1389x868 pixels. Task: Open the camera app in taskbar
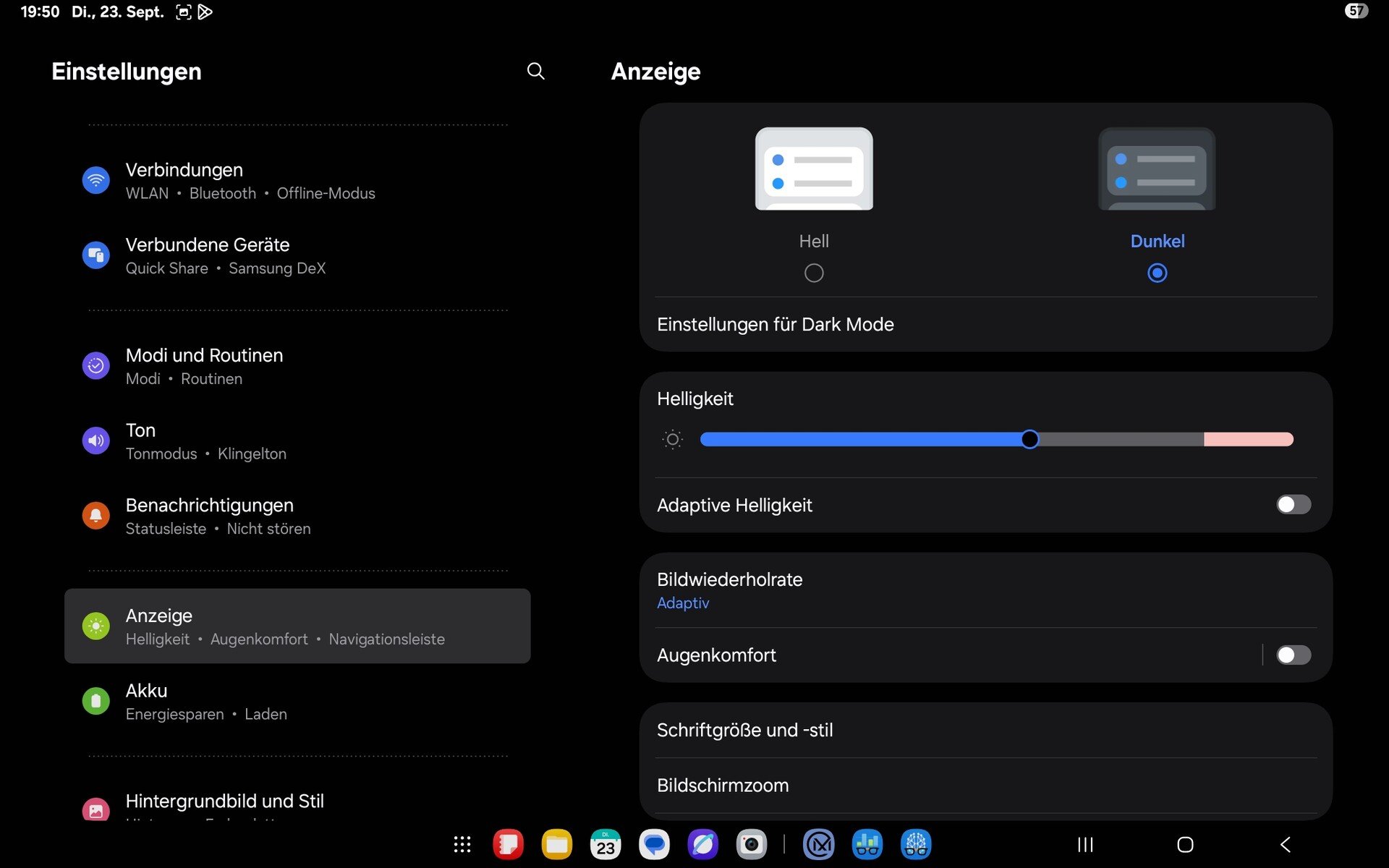click(751, 844)
